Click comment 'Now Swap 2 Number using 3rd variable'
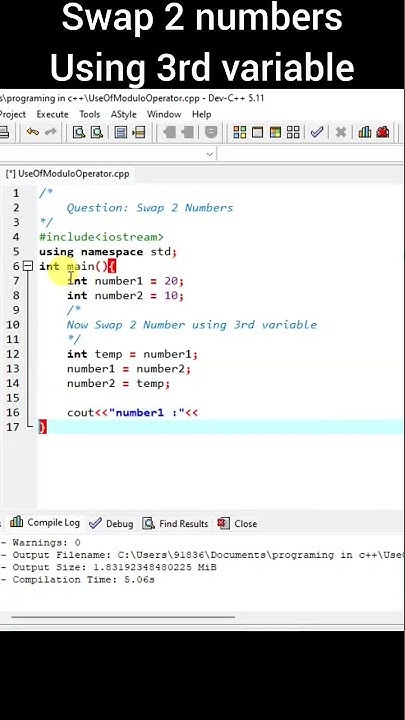This screenshot has width=405, height=720. pyautogui.click(x=192, y=325)
